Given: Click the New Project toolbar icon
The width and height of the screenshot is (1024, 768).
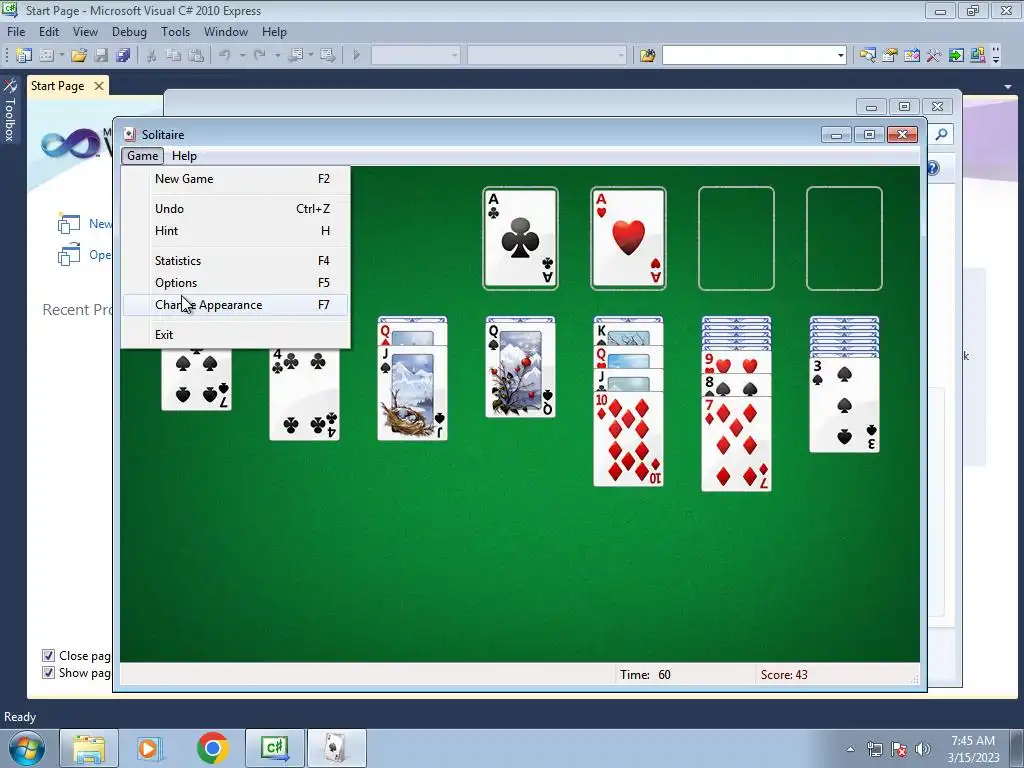Looking at the screenshot, I should (x=24, y=56).
